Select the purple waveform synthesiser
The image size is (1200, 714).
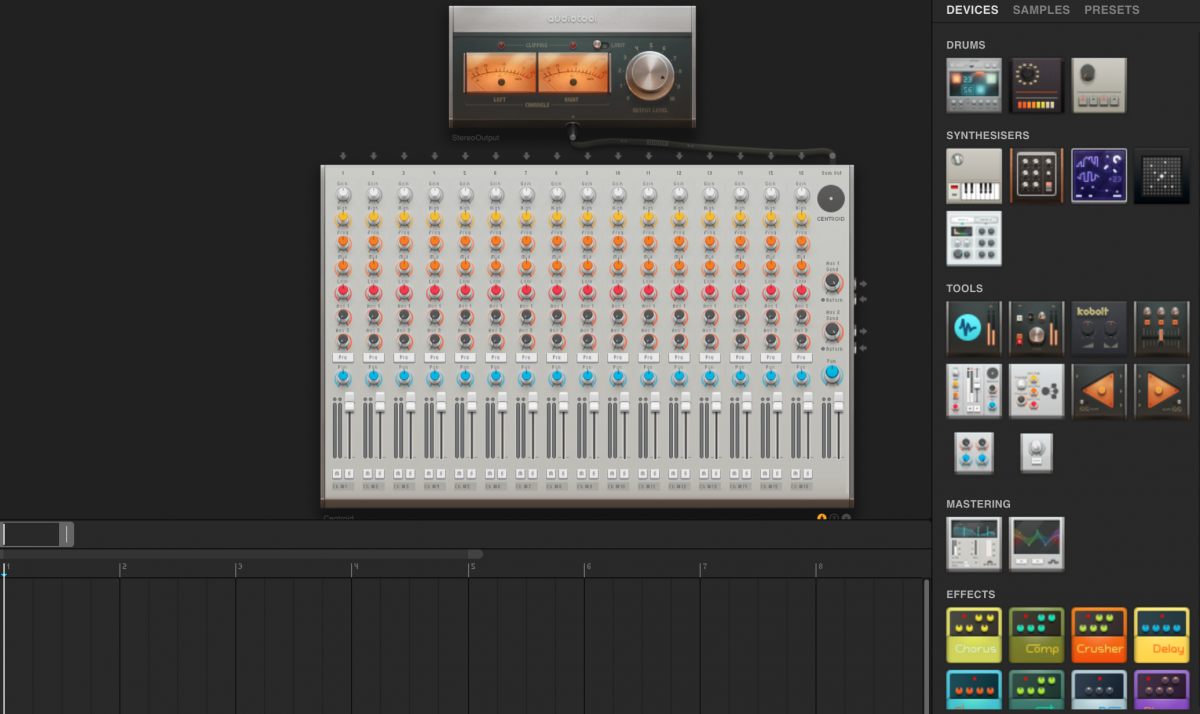click(x=1099, y=176)
